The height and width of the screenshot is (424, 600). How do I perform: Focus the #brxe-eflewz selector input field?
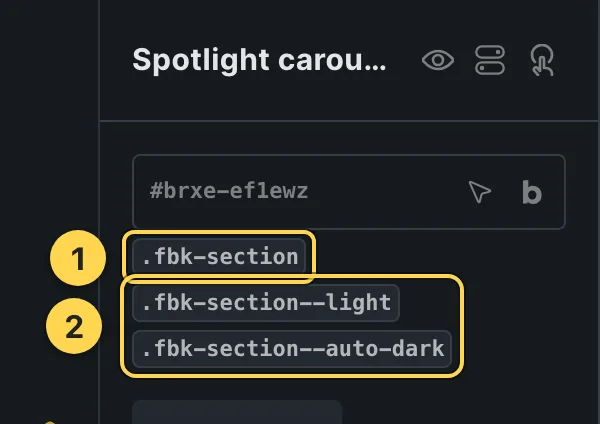click(349, 192)
